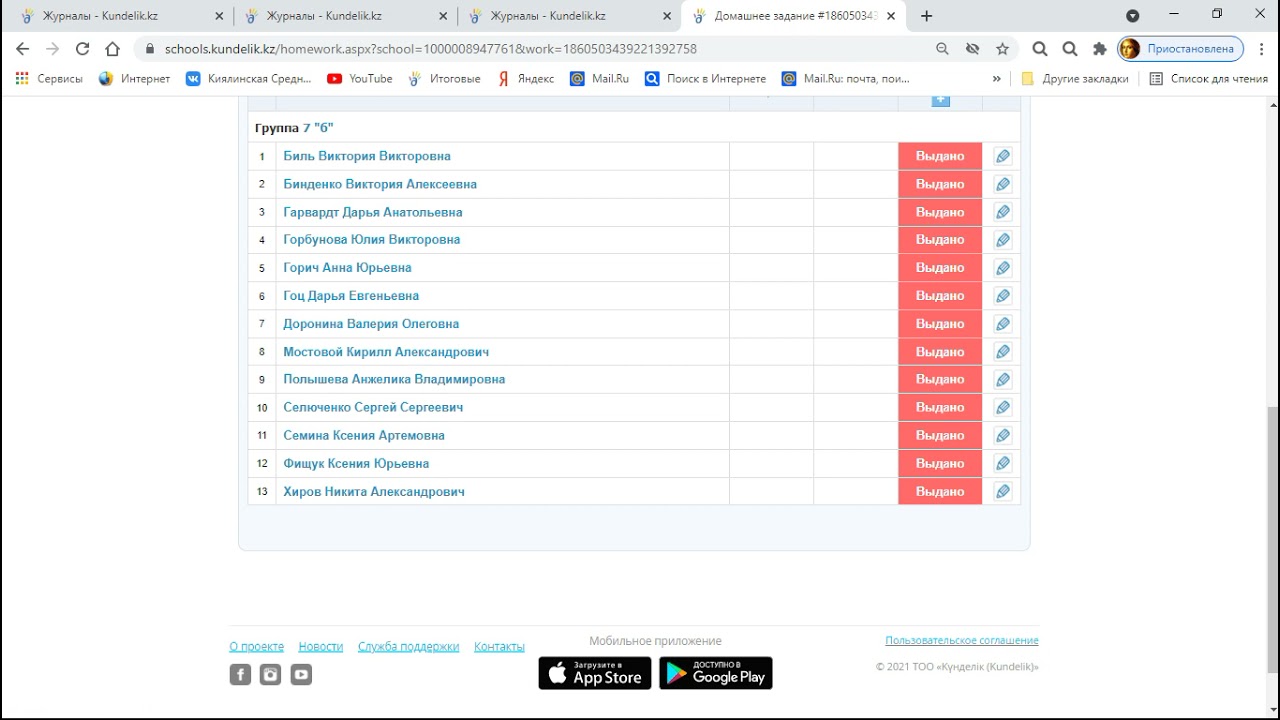Image resolution: width=1280 pixels, height=720 pixels.
Task: Open the Контакты footer link
Action: coord(499,647)
